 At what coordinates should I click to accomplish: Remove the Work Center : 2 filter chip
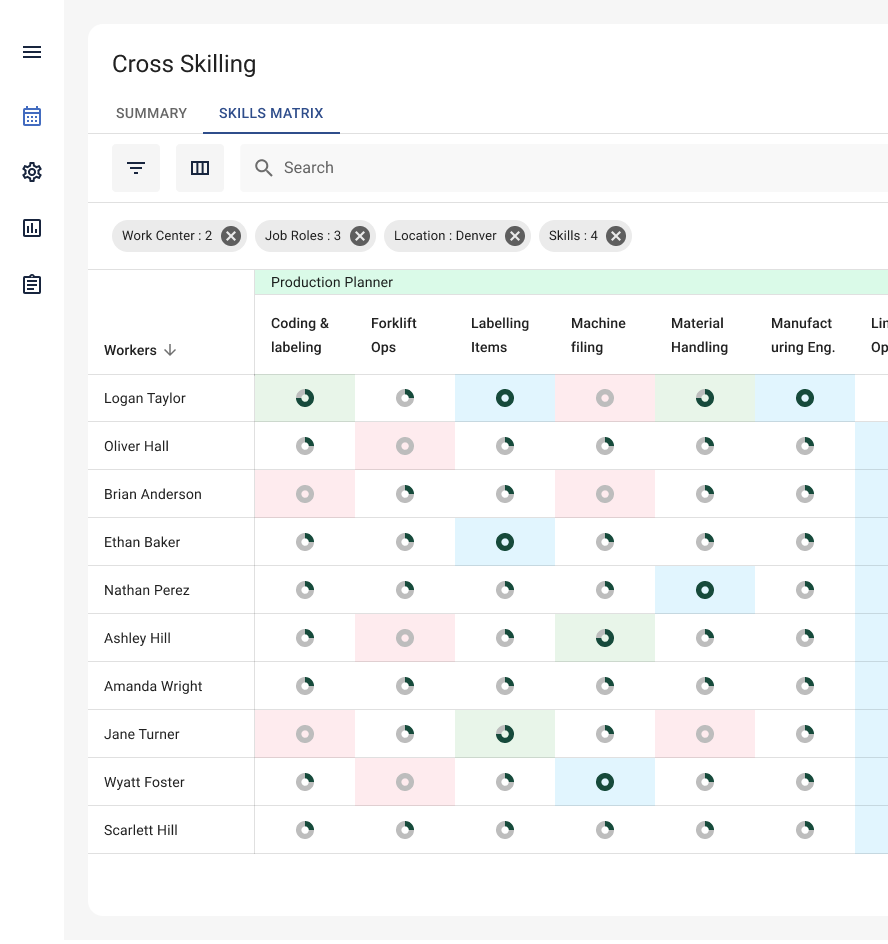tap(230, 236)
